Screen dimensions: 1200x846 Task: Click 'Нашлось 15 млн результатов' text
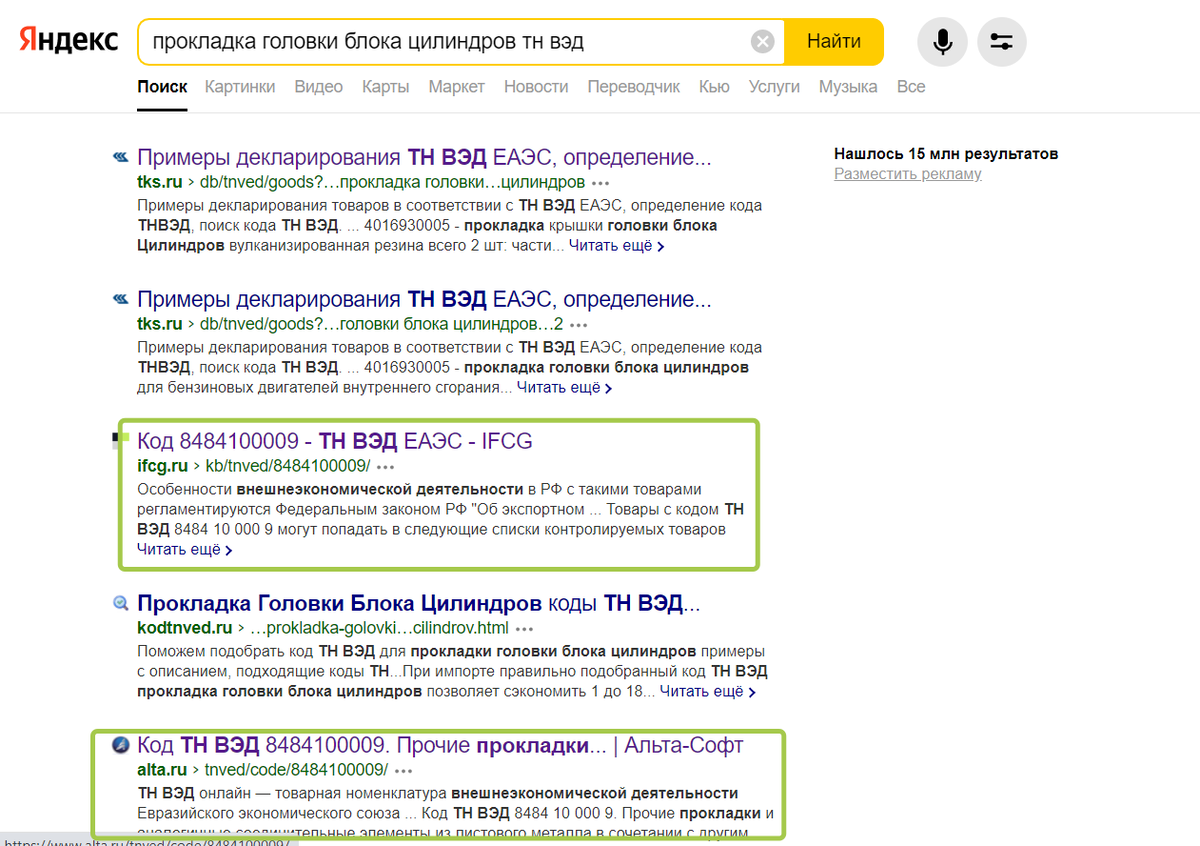pyautogui.click(x=946, y=154)
